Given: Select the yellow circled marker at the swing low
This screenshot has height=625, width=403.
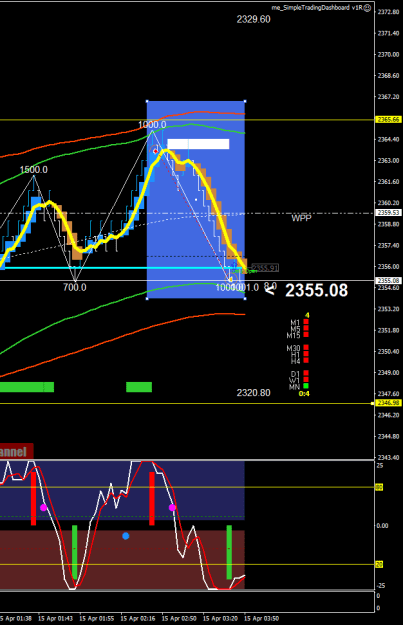Looking at the screenshot, I should tap(231, 279).
